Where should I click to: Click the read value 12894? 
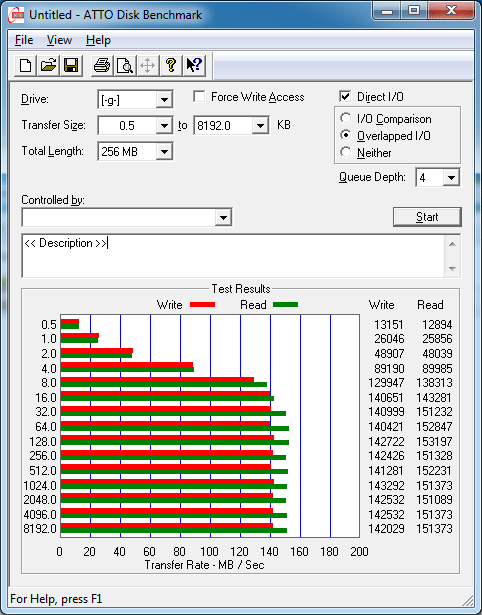(x=437, y=325)
